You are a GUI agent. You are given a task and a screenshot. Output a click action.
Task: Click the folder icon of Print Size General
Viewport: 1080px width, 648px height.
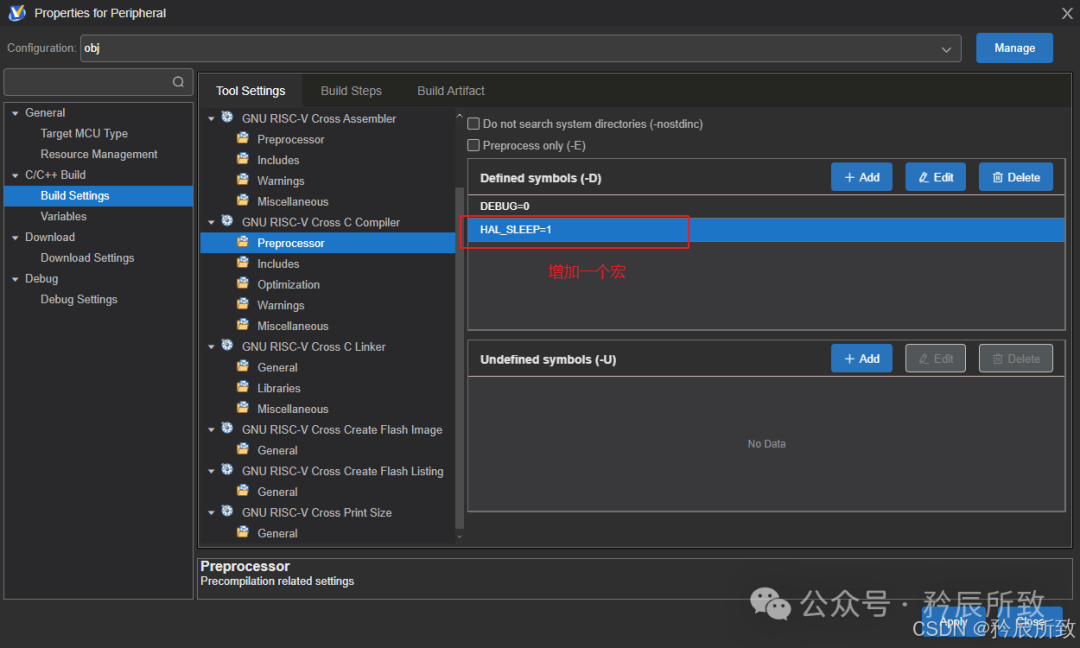[242, 532]
